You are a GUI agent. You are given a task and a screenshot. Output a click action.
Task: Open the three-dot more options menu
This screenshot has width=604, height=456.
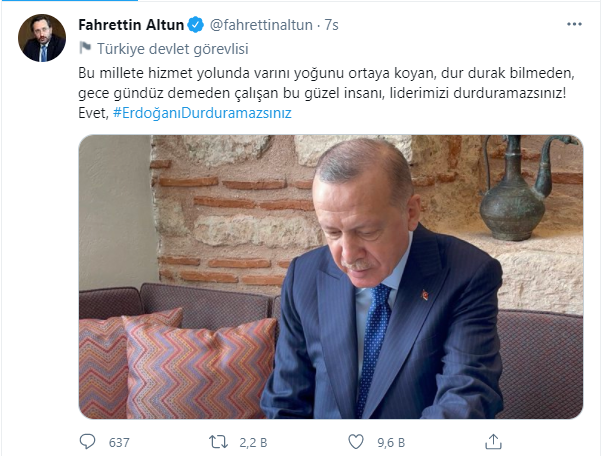[574, 24]
